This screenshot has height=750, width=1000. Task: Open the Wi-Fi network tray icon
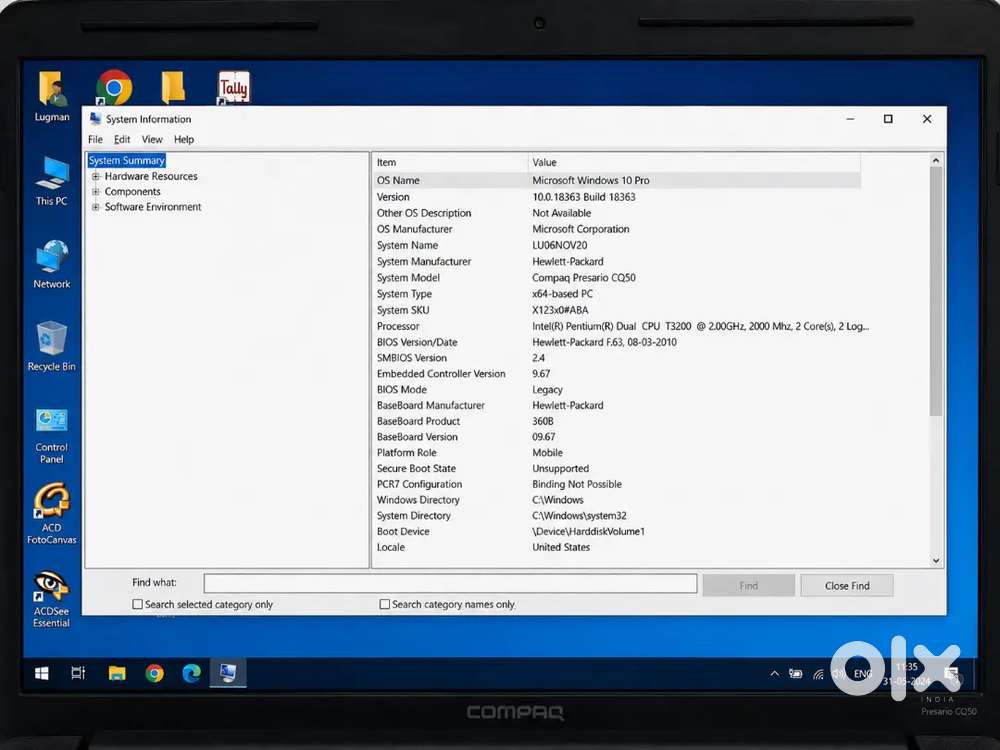coord(818,674)
